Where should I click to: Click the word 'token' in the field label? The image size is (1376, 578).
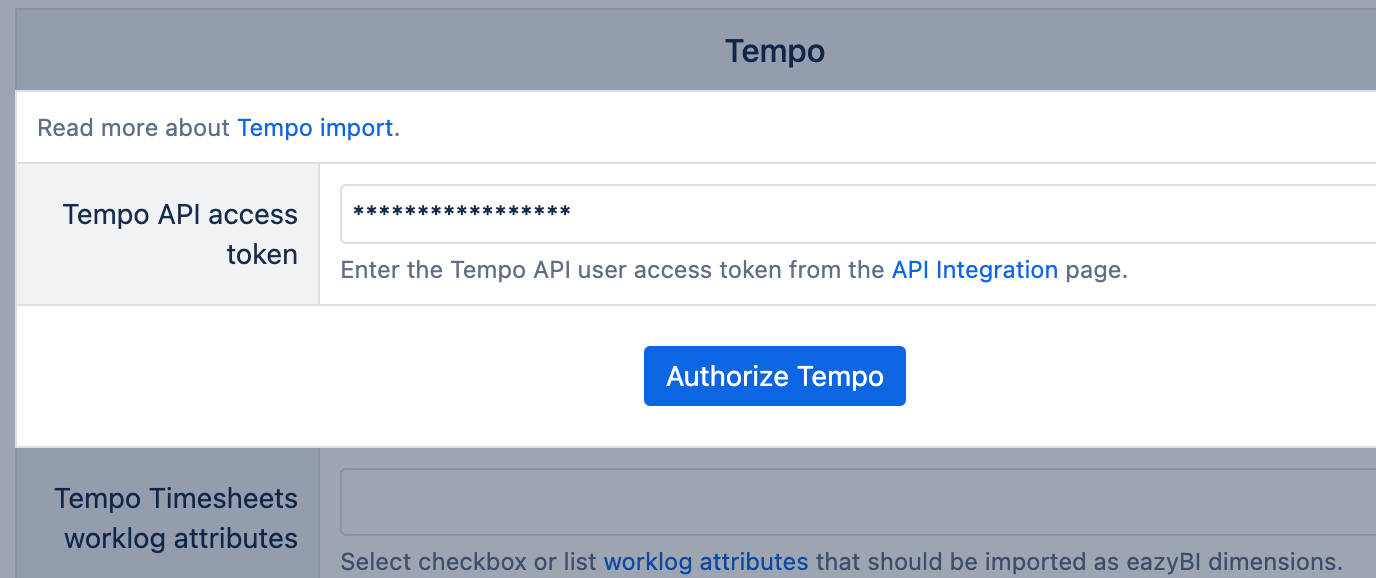click(x=262, y=254)
